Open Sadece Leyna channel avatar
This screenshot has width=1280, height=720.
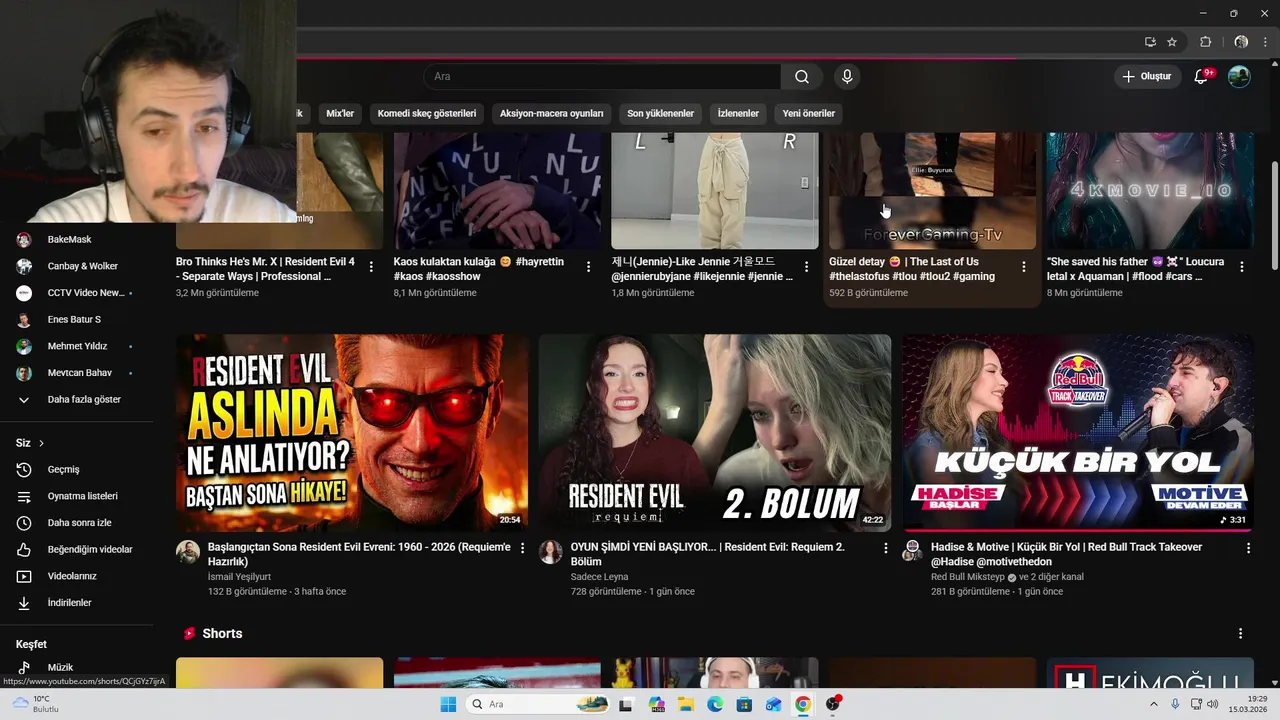(x=551, y=552)
